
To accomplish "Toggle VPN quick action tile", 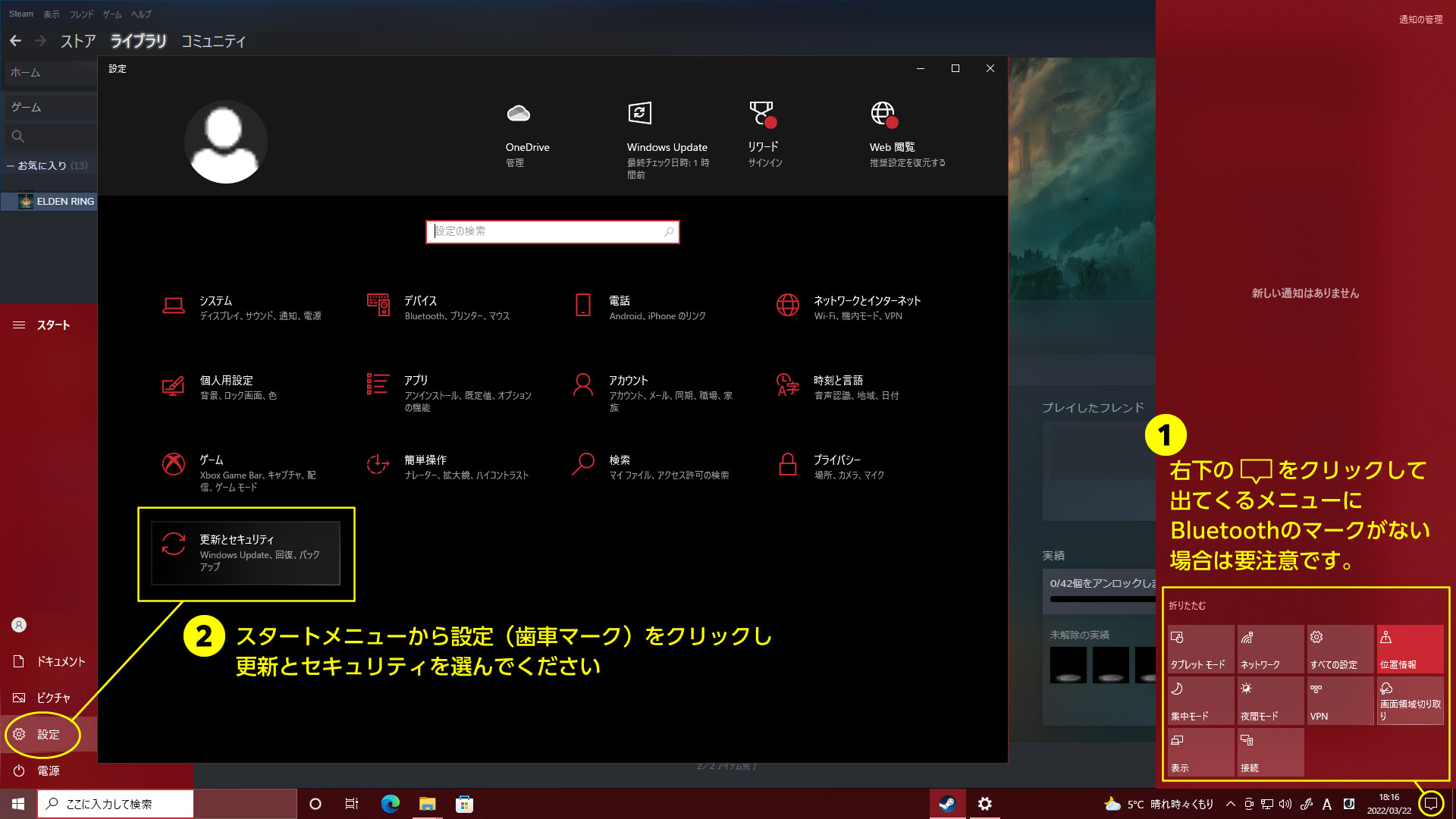I will 1340,700.
